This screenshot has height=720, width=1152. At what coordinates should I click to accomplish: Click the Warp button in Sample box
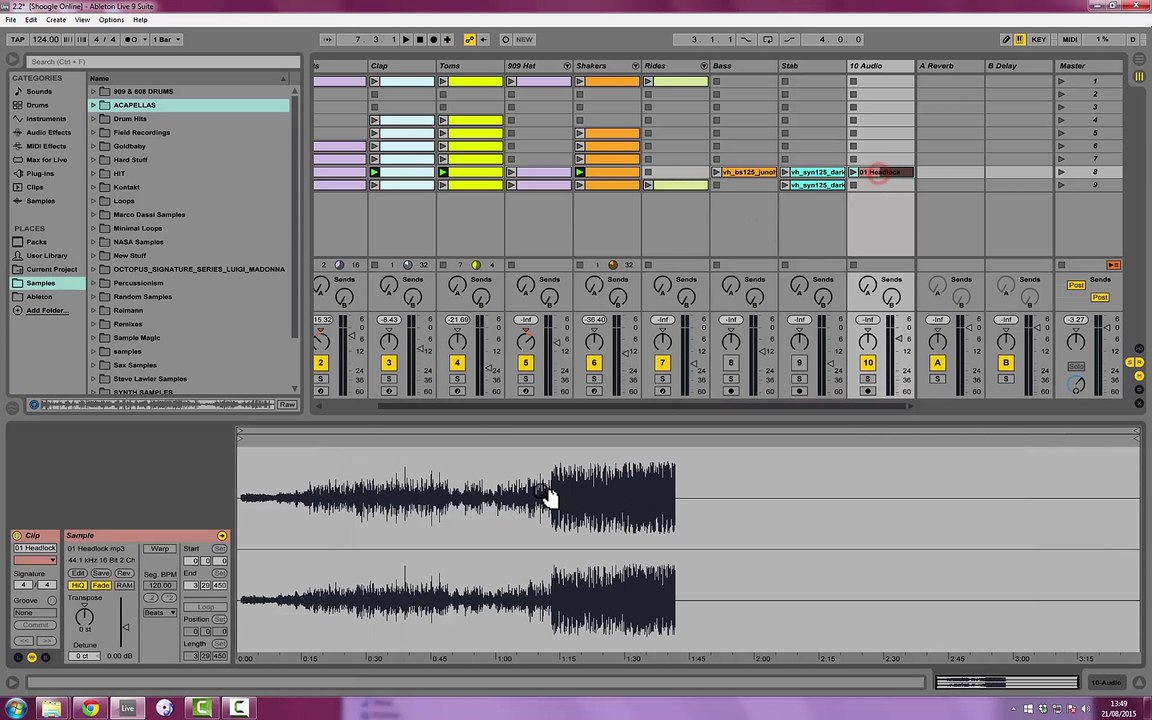click(159, 549)
